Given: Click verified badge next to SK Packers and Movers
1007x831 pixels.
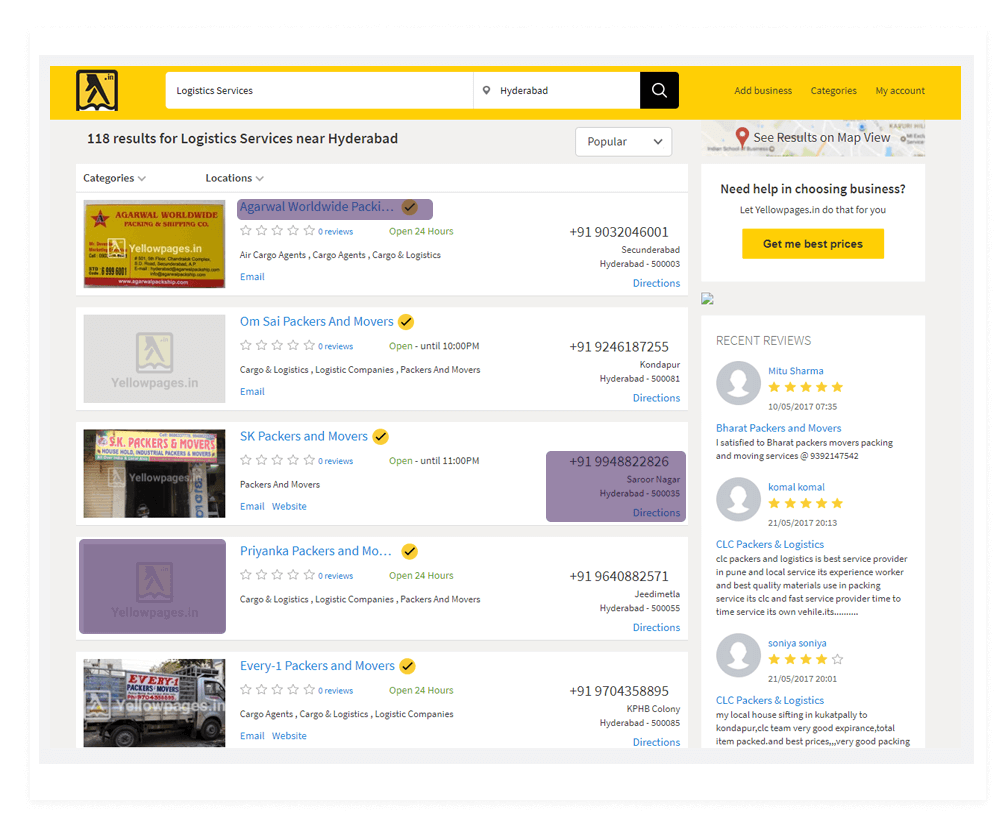Looking at the screenshot, I should point(381,437).
